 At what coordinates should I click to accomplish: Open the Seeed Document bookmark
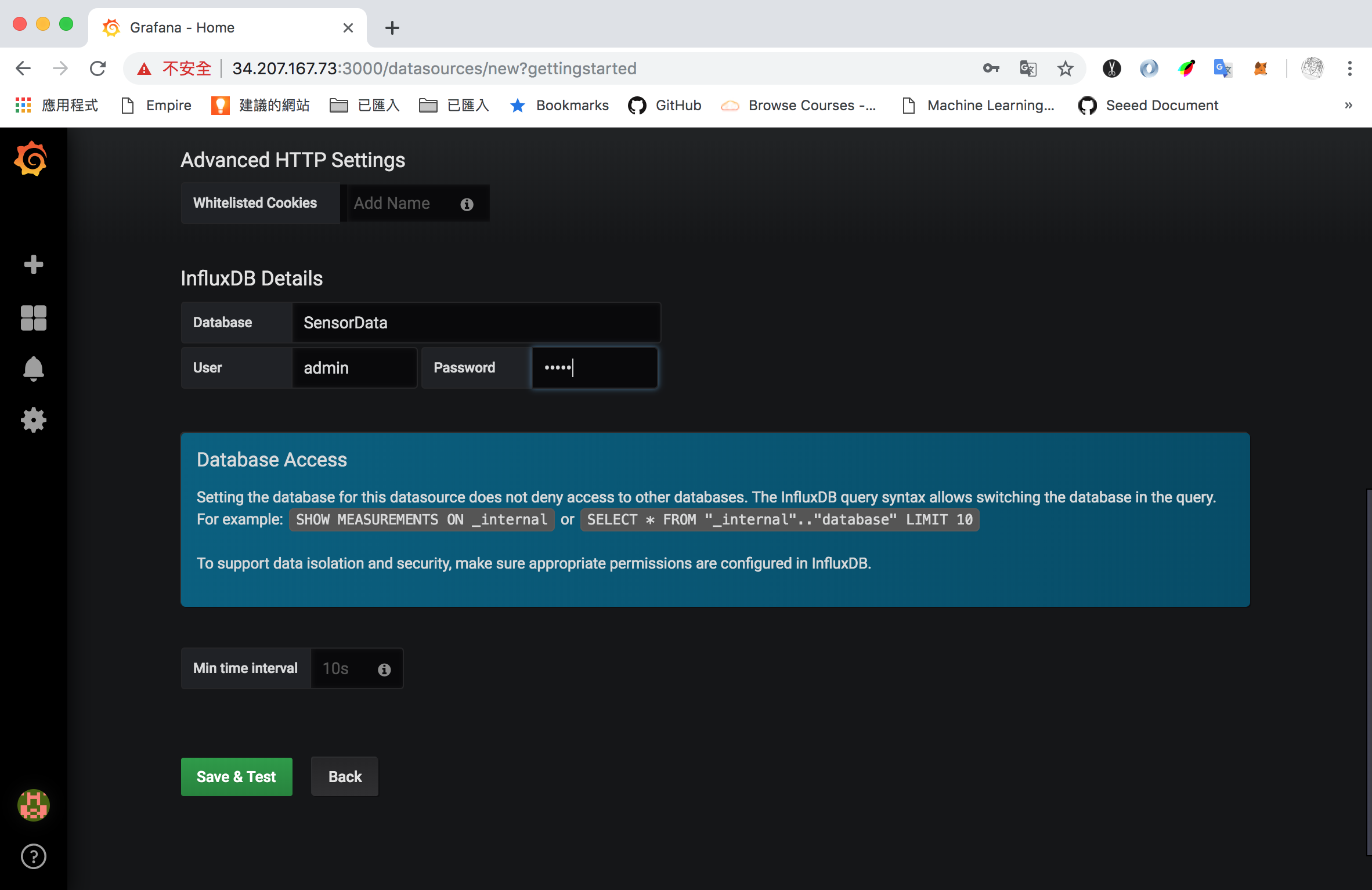tap(1149, 105)
